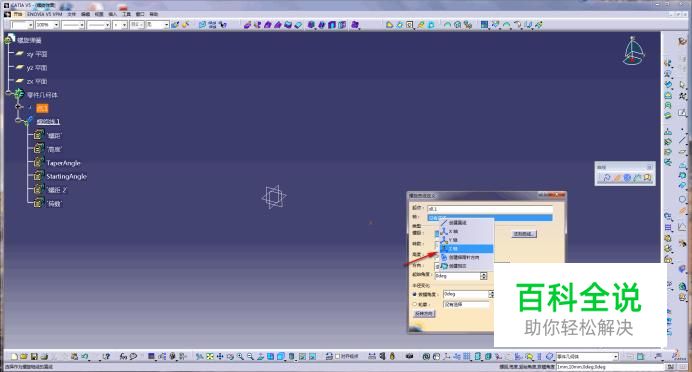The height and width of the screenshot is (372, 692).
Task: Click the Open file icon in bottom toolbar
Action: 24,356
